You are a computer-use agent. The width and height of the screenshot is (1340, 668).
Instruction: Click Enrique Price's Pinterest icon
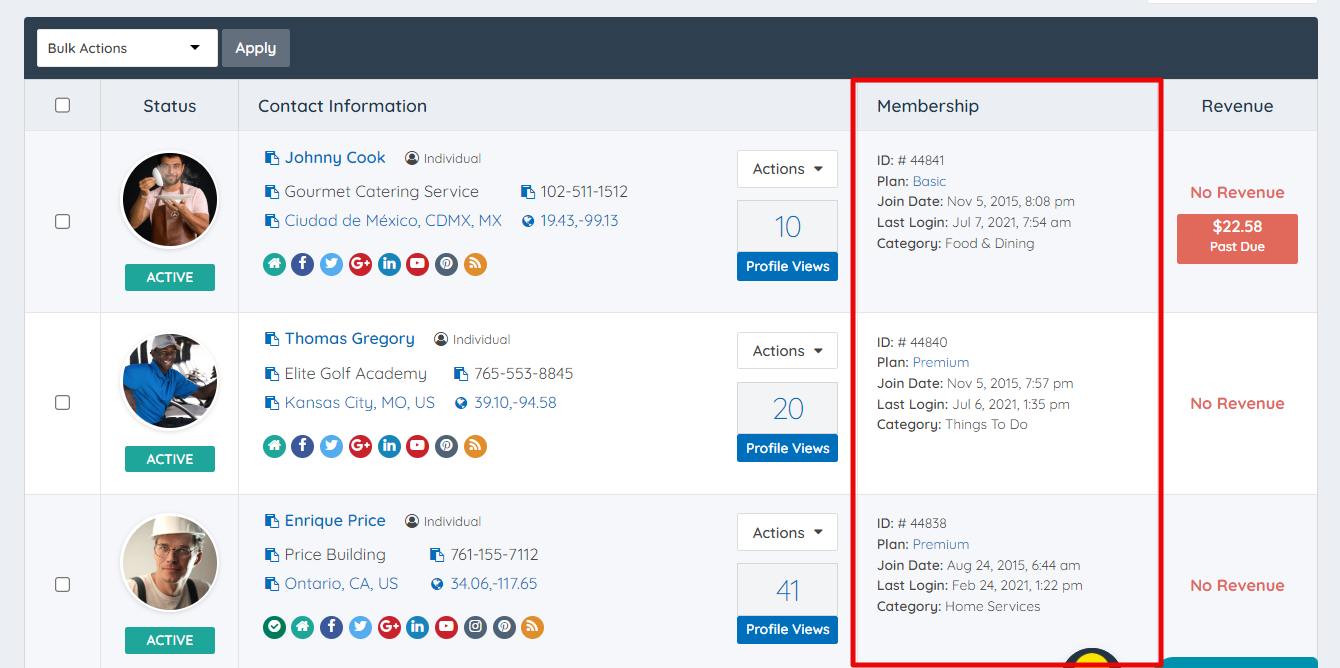pyautogui.click(x=505, y=627)
